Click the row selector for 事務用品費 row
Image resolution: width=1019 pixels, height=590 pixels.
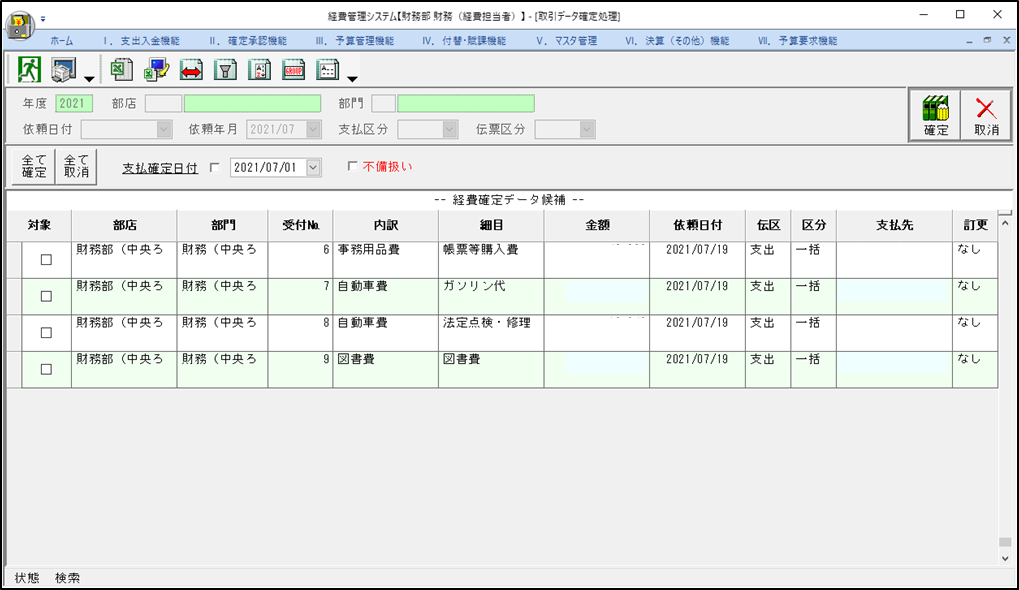14,260
